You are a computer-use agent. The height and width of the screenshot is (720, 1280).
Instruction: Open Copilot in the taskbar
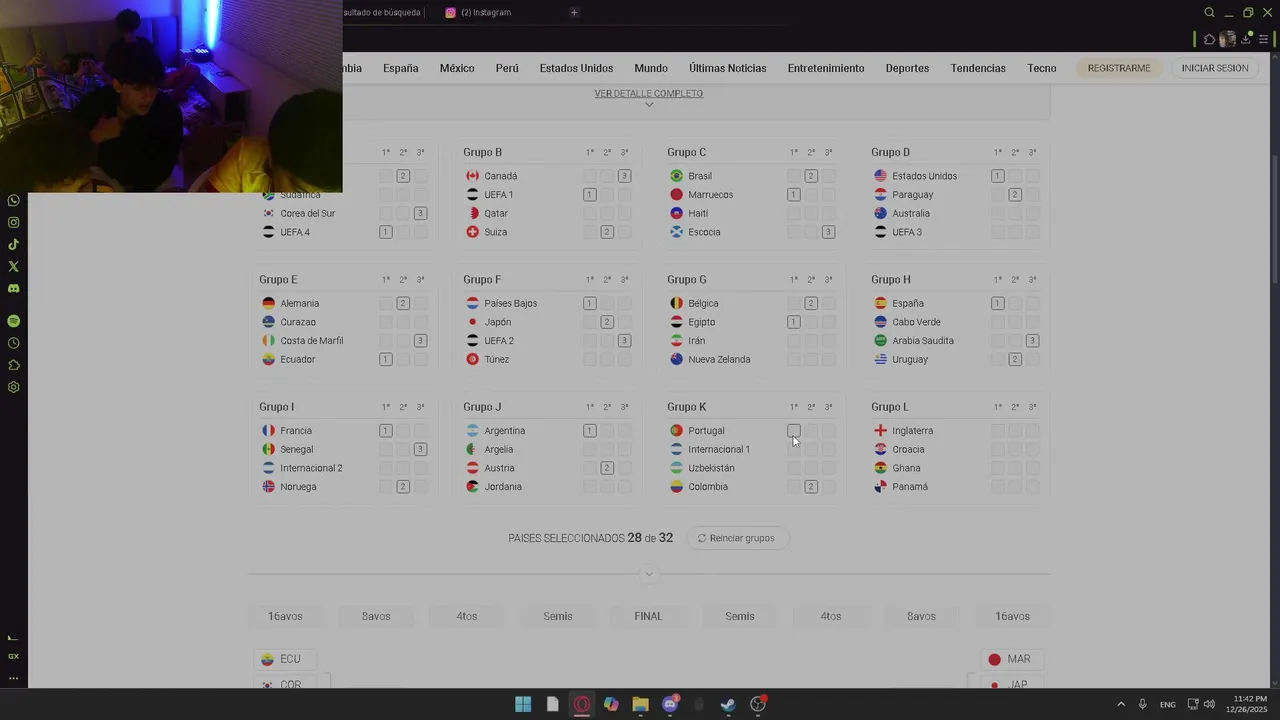(611, 704)
